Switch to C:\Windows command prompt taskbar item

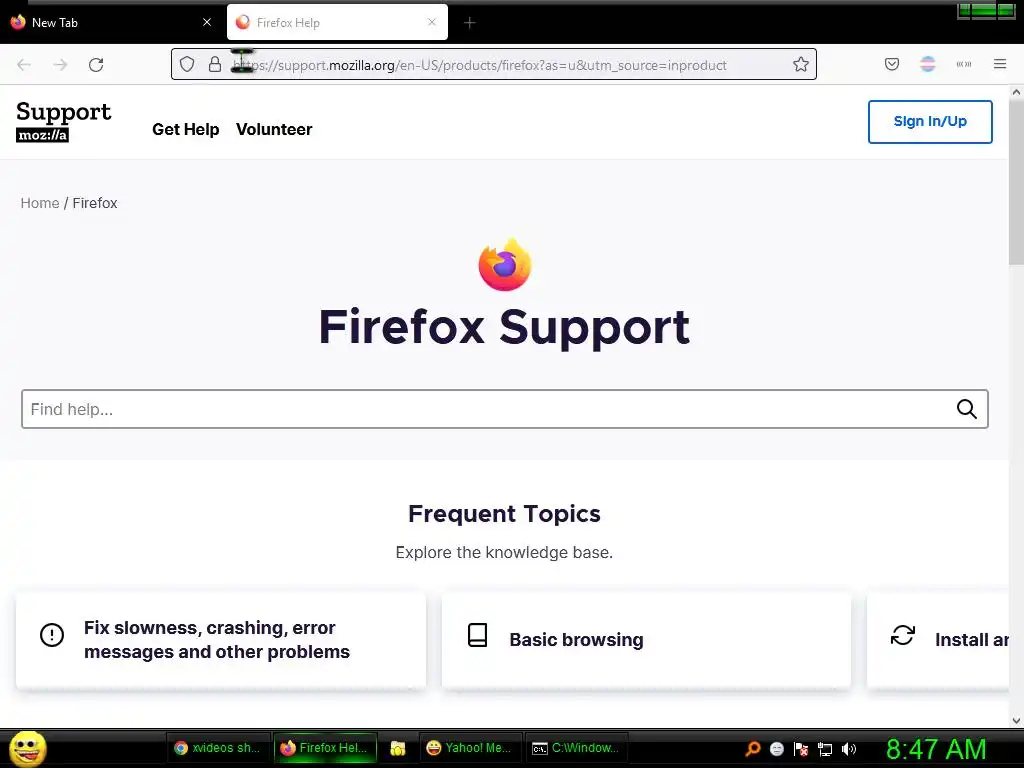(x=576, y=748)
